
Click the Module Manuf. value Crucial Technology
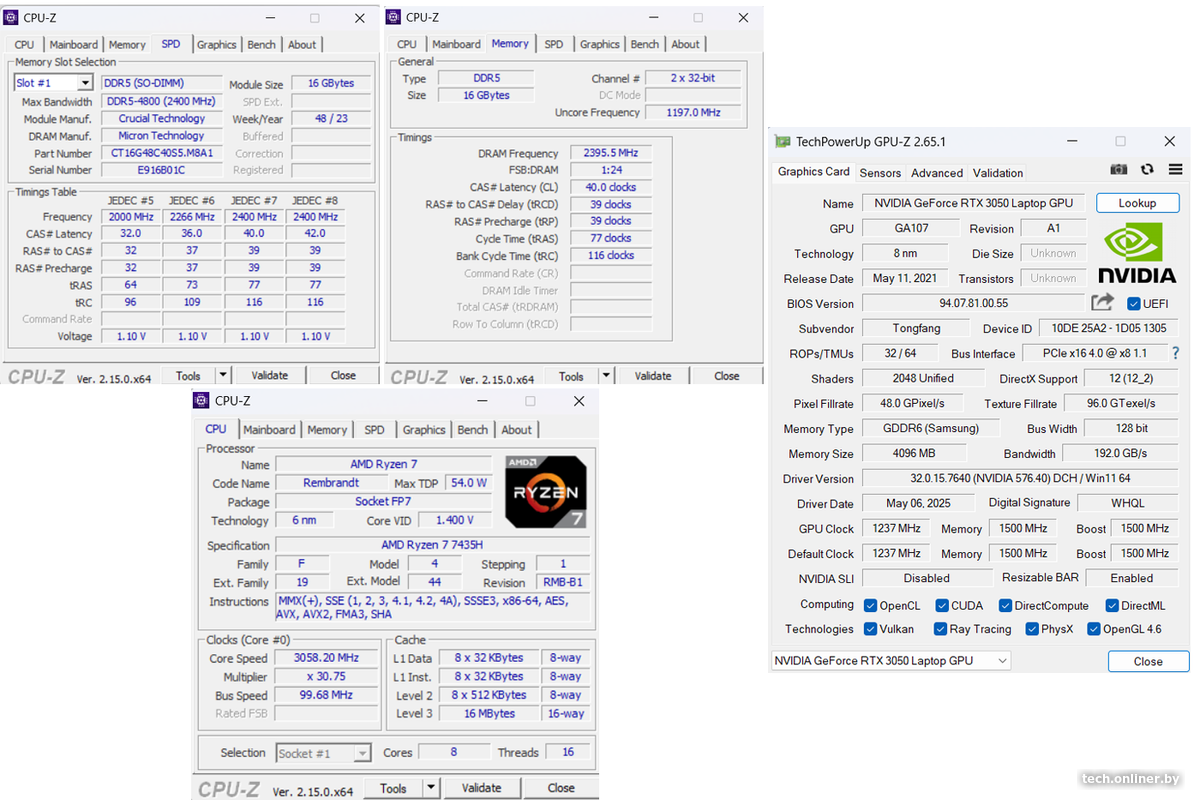coord(161,118)
